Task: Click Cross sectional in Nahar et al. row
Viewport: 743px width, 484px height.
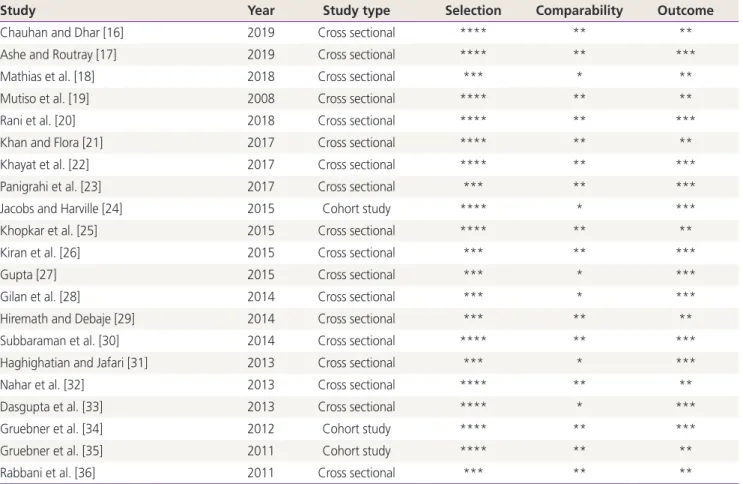Action: [356, 384]
